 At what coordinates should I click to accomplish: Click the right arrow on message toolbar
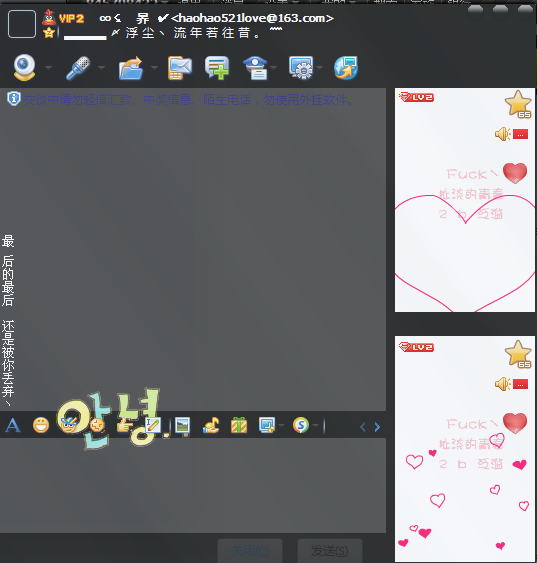point(377,427)
